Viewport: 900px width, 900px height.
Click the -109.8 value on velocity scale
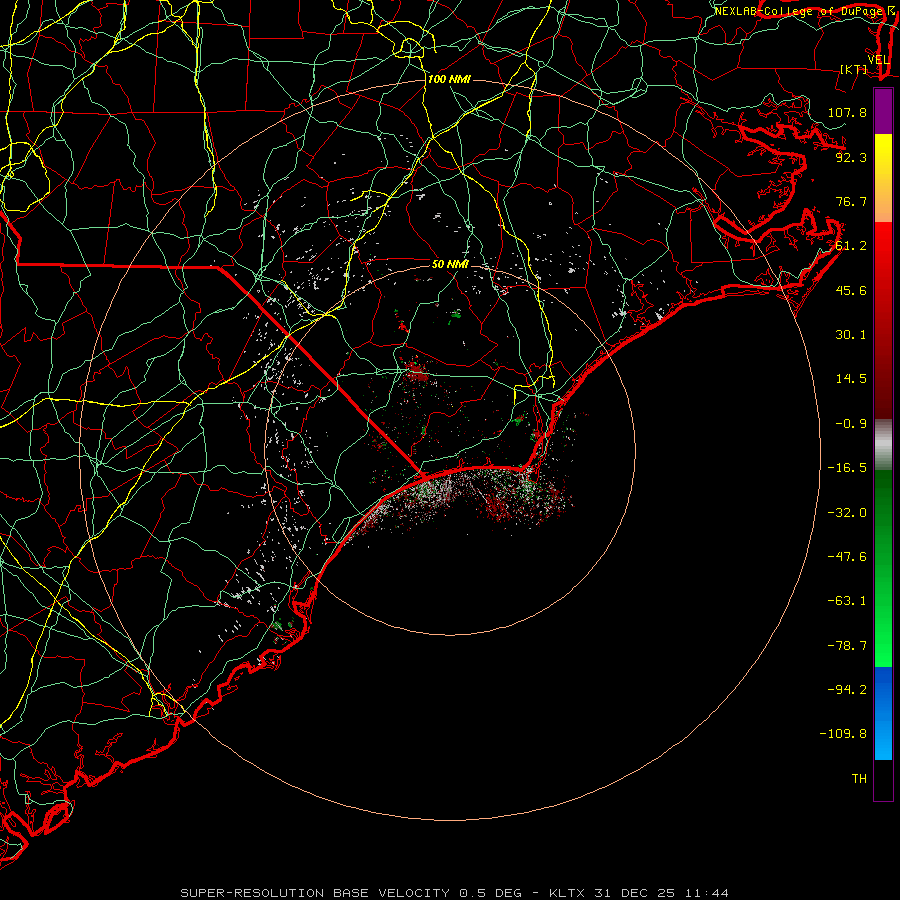(843, 734)
